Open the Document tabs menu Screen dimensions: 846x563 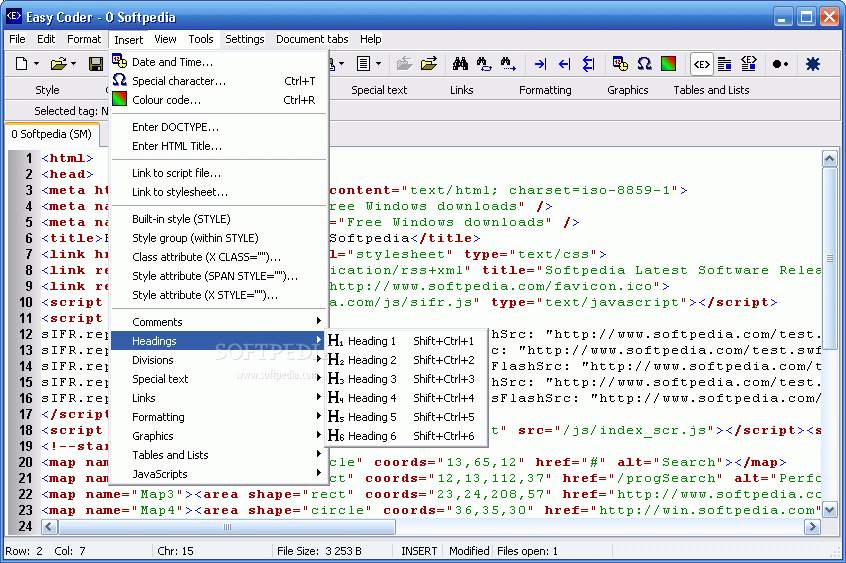pyautogui.click(x=312, y=39)
